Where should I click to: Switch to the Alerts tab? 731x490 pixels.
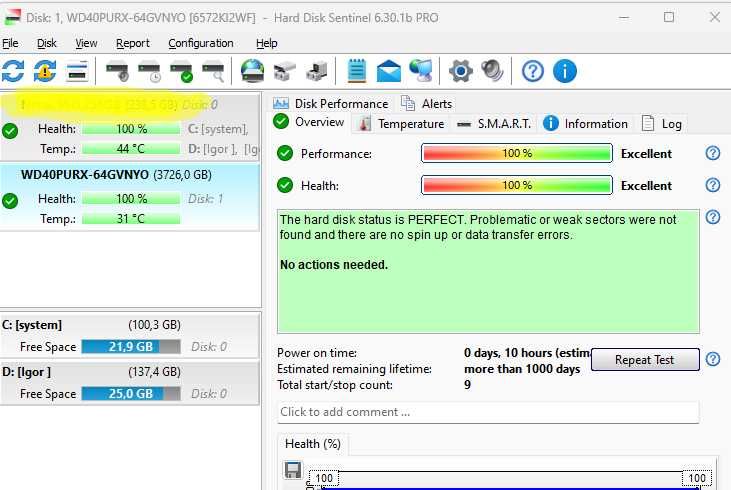coord(426,104)
